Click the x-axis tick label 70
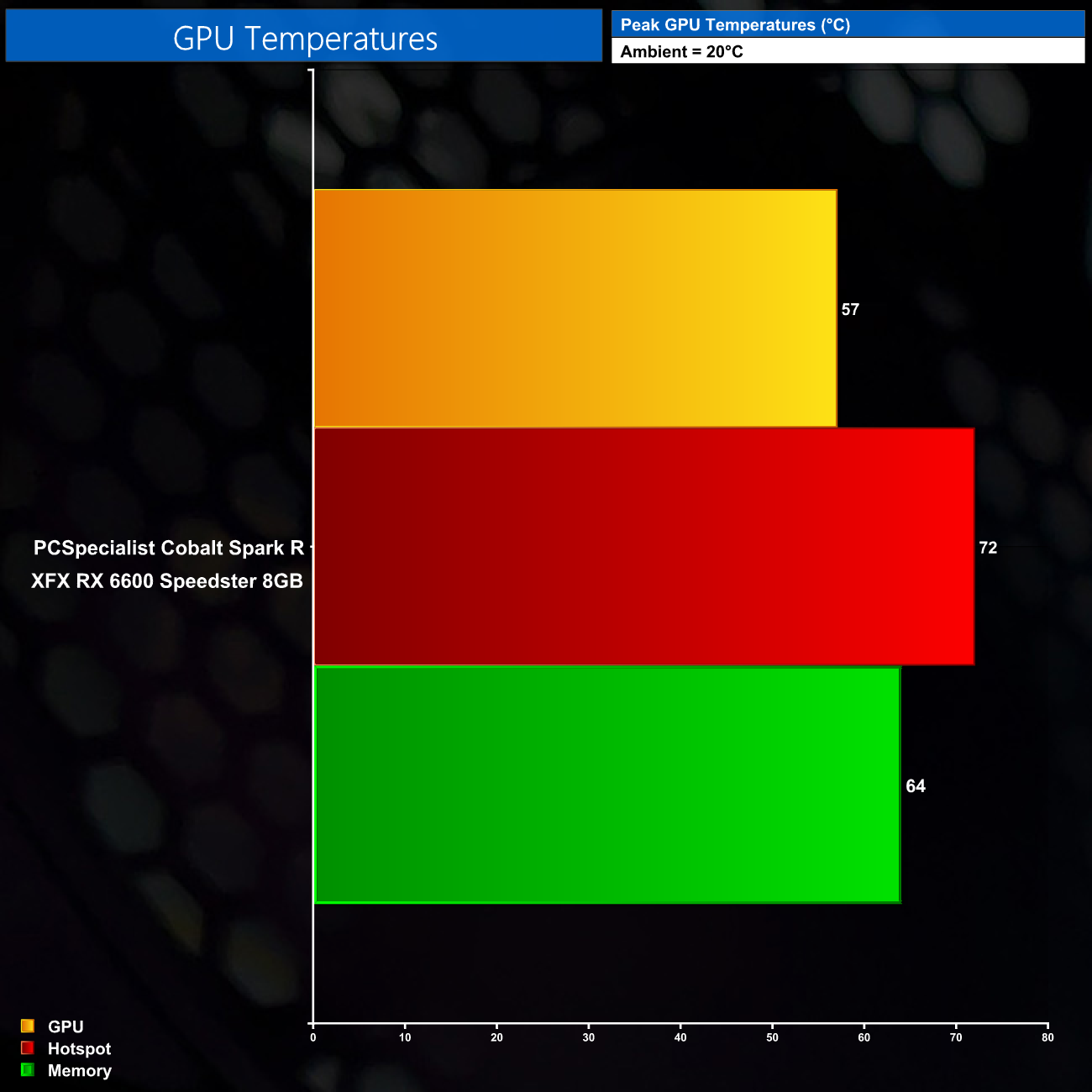The image size is (1092, 1092). point(956,1037)
